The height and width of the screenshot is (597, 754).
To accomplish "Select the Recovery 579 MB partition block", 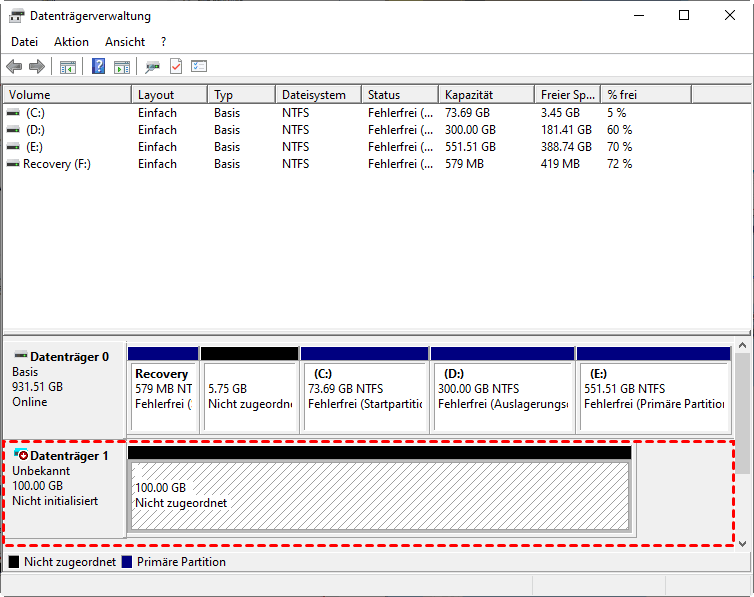I will coord(163,389).
